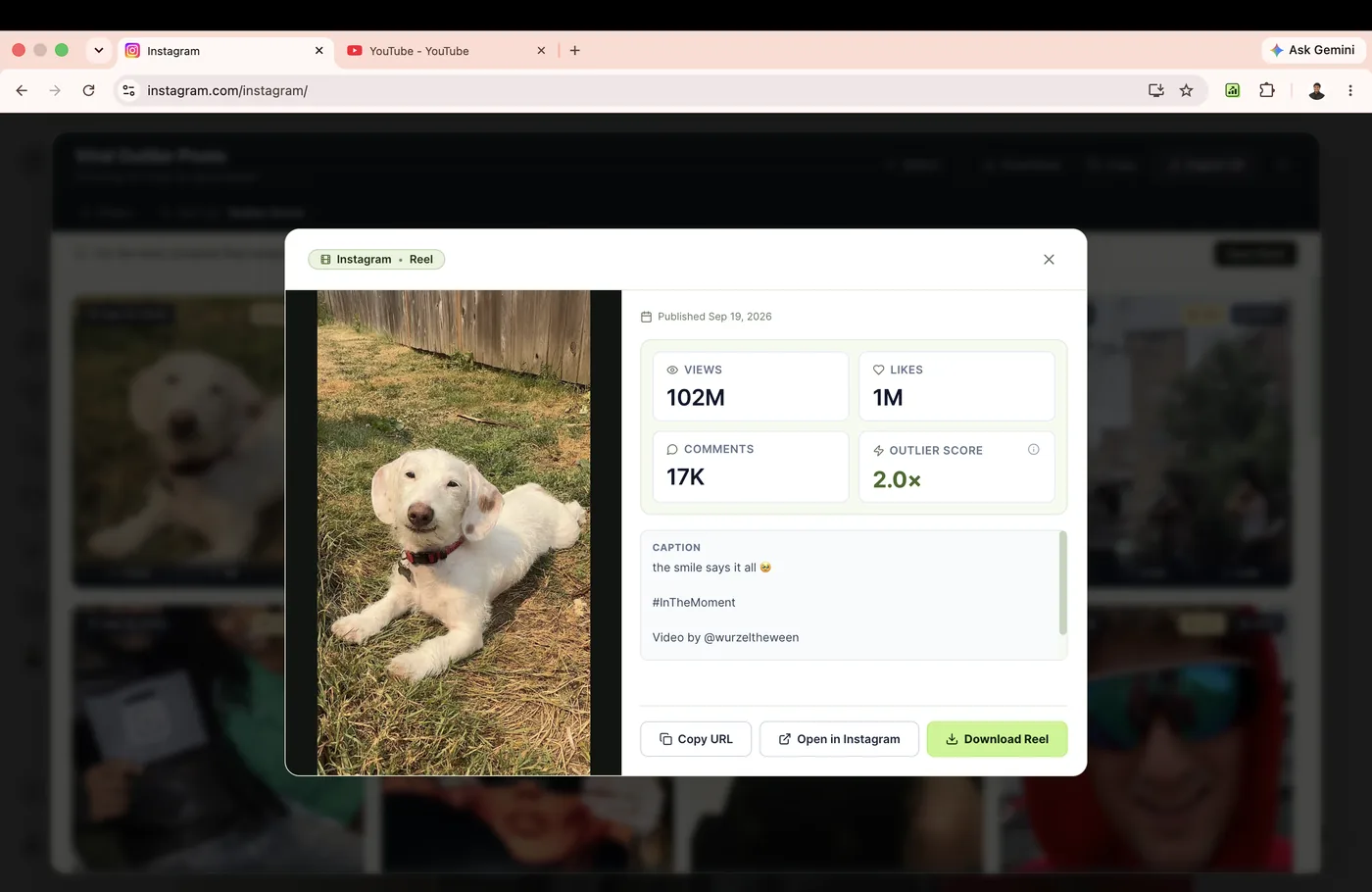The image size is (1372, 892).
Task: Open a new browser tab
Action: (x=575, y=51)
